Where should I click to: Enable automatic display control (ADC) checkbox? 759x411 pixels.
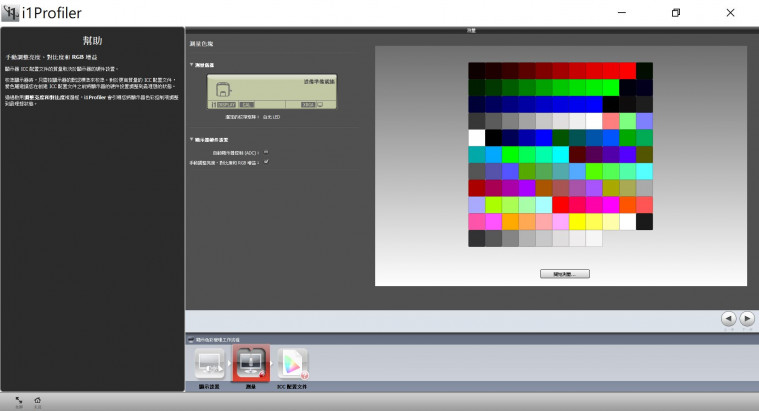267,152
